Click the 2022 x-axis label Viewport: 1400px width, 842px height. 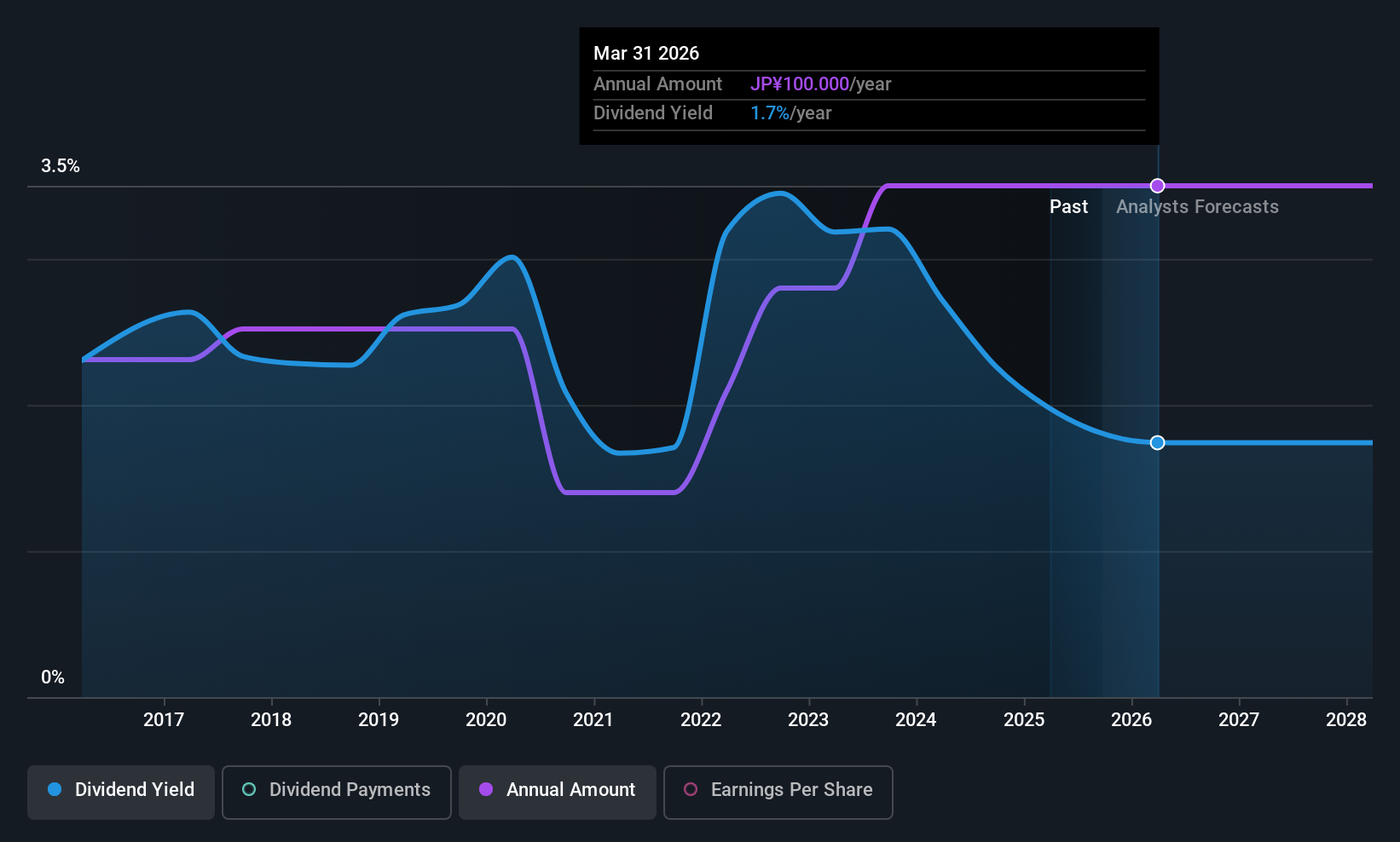pos(701,720)
